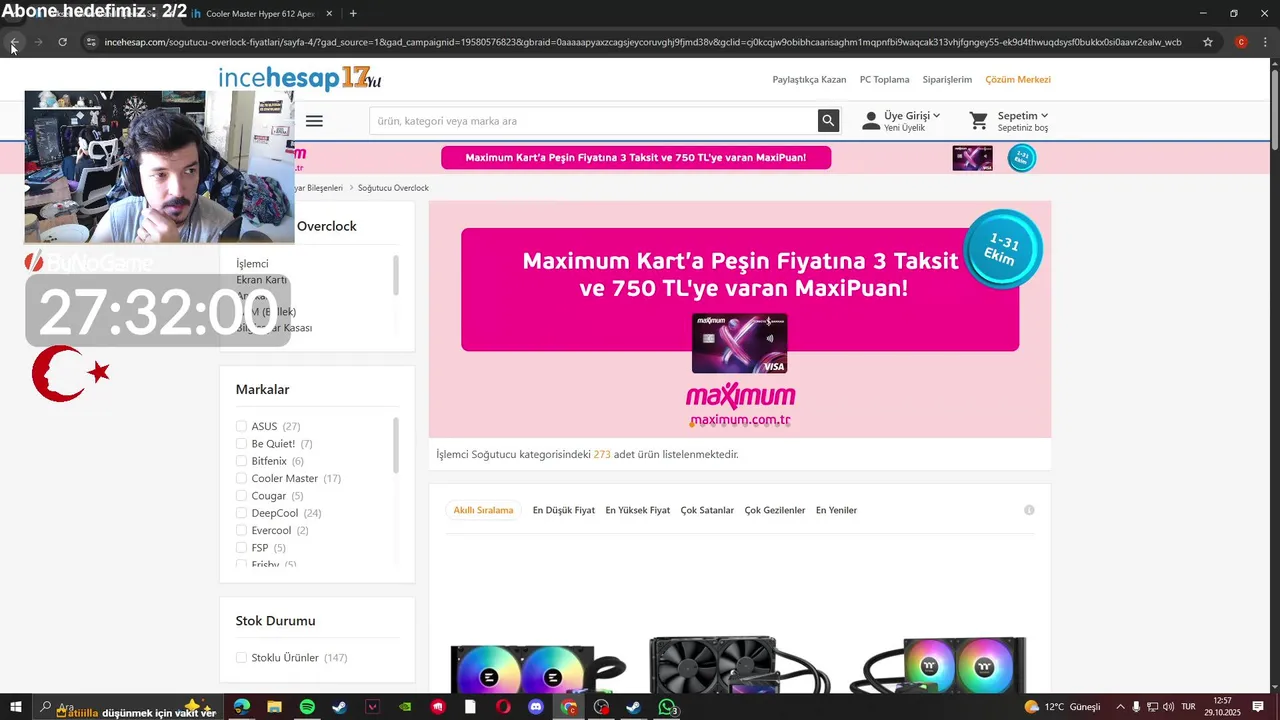Image resolution: width=1280 pixels, height=720 pixels.
Task: Open Paylaştıkça Kazan link
Action: [x=809, y=79]
